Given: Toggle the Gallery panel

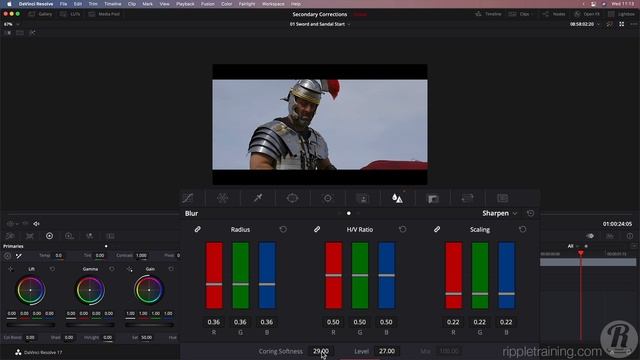Looking at the screenshot, I should pyautogui.click(x=40, y=14).
